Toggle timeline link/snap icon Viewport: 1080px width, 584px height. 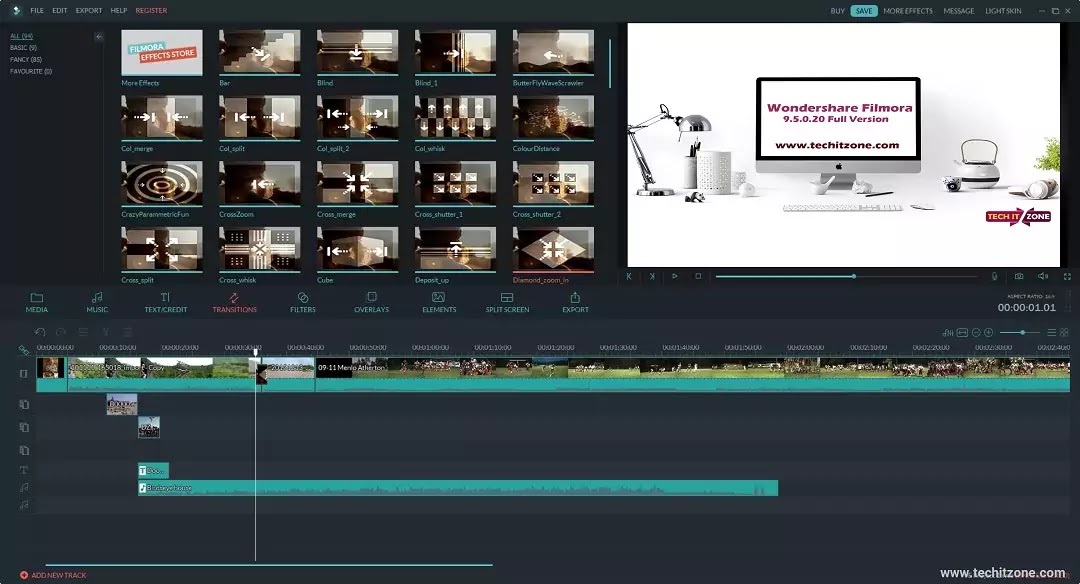[x=23, y=350]
